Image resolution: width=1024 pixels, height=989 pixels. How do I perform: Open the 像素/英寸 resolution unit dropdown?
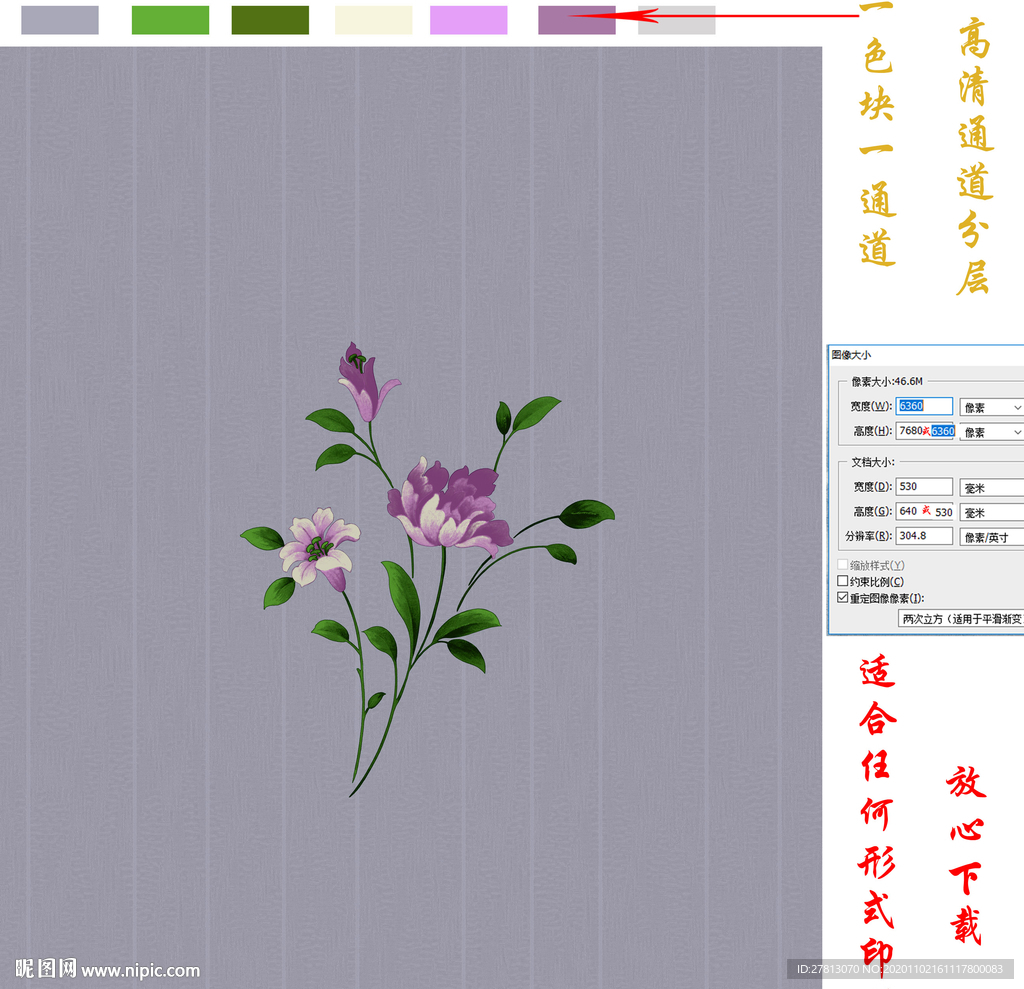click(x=991, y=538)
